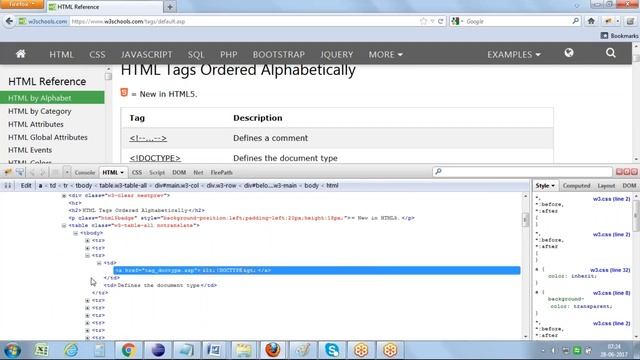Click the Firefox URL address bar
This screenshot has width=640, height=360.
(245, 21)
